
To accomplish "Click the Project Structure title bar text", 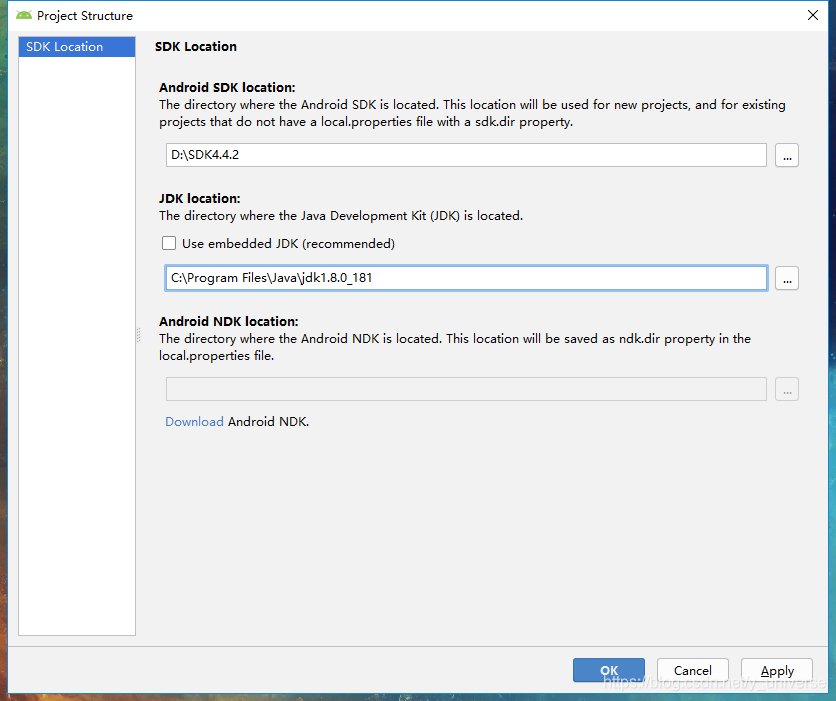I will coord(85,16).
